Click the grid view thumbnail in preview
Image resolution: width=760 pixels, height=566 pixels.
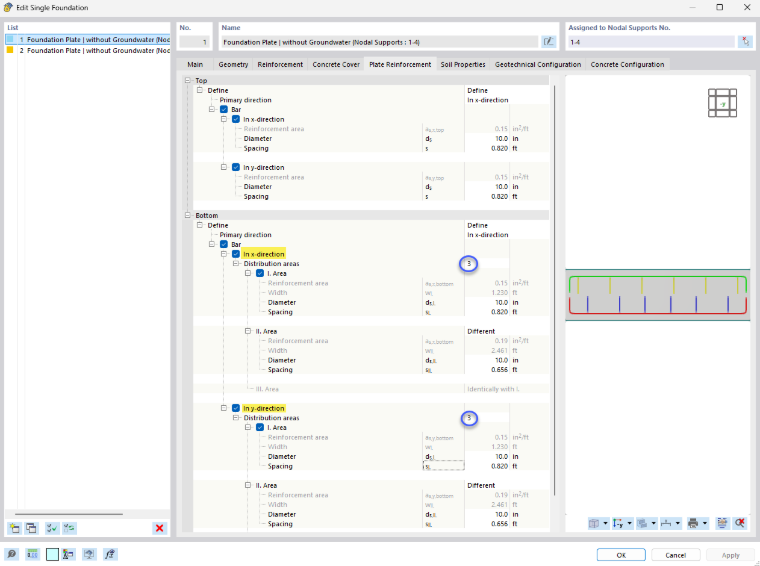[722, 103]
